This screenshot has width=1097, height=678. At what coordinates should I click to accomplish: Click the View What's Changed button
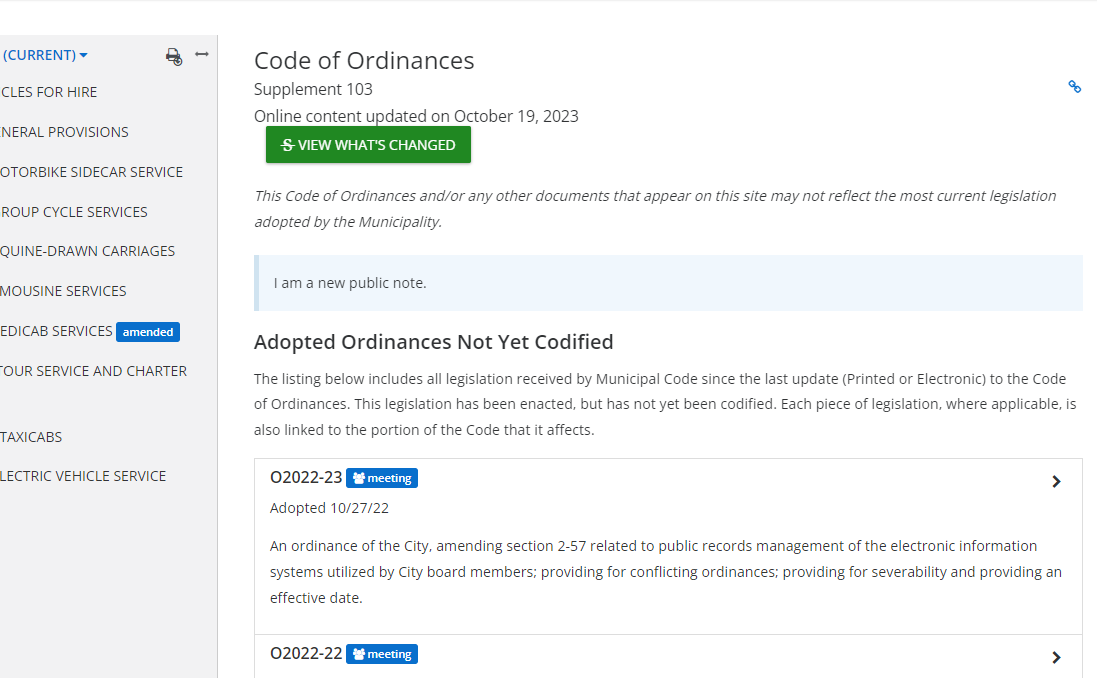368,145
